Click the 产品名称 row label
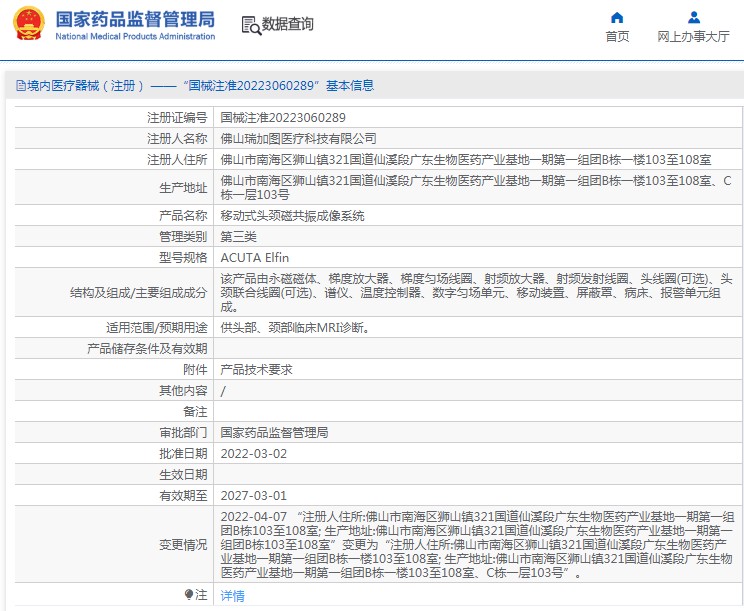This screenshot has width=744, height=611. [183, 216]
